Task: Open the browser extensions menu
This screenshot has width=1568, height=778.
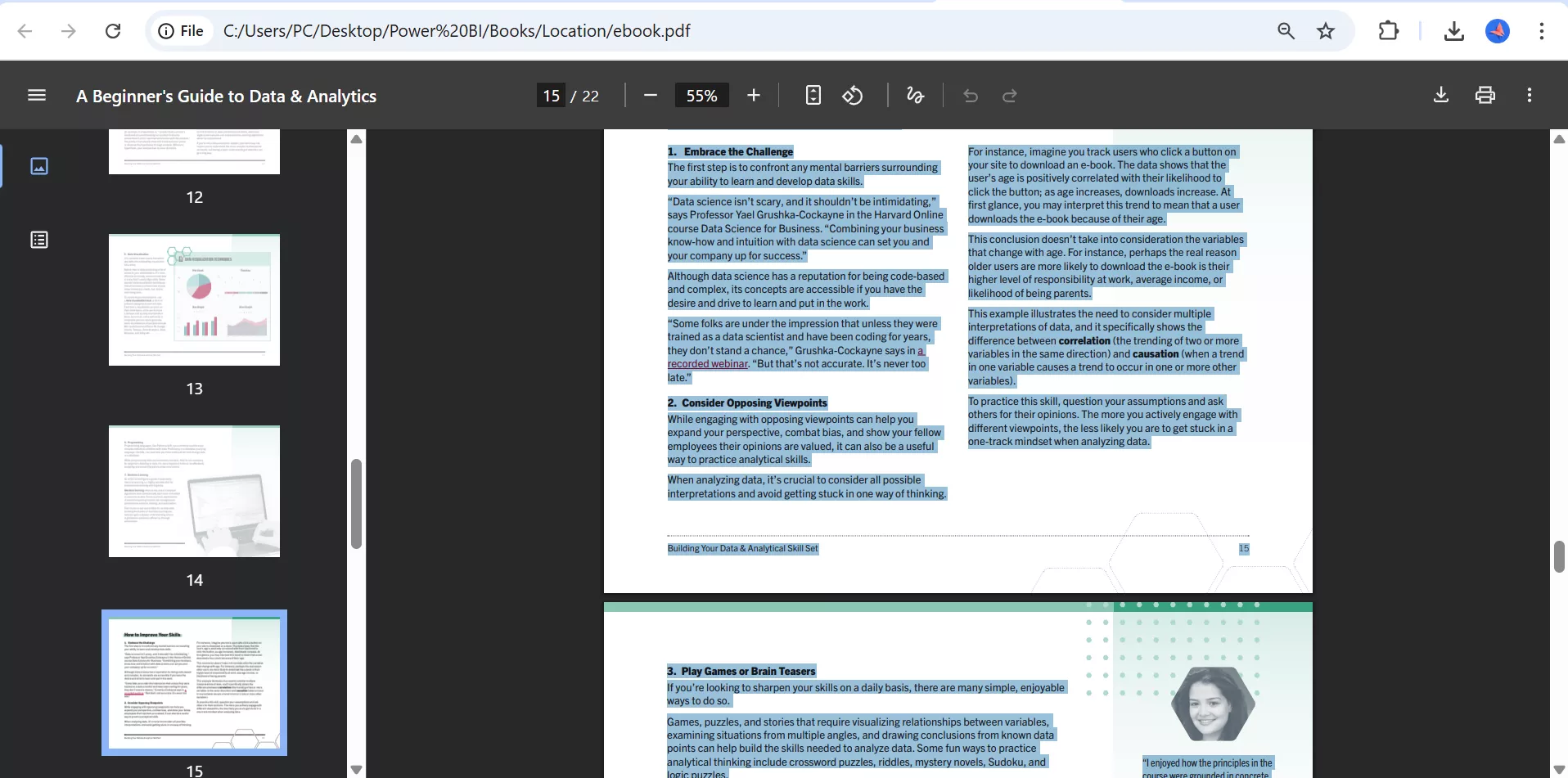Action: (x=1390, y=31)
